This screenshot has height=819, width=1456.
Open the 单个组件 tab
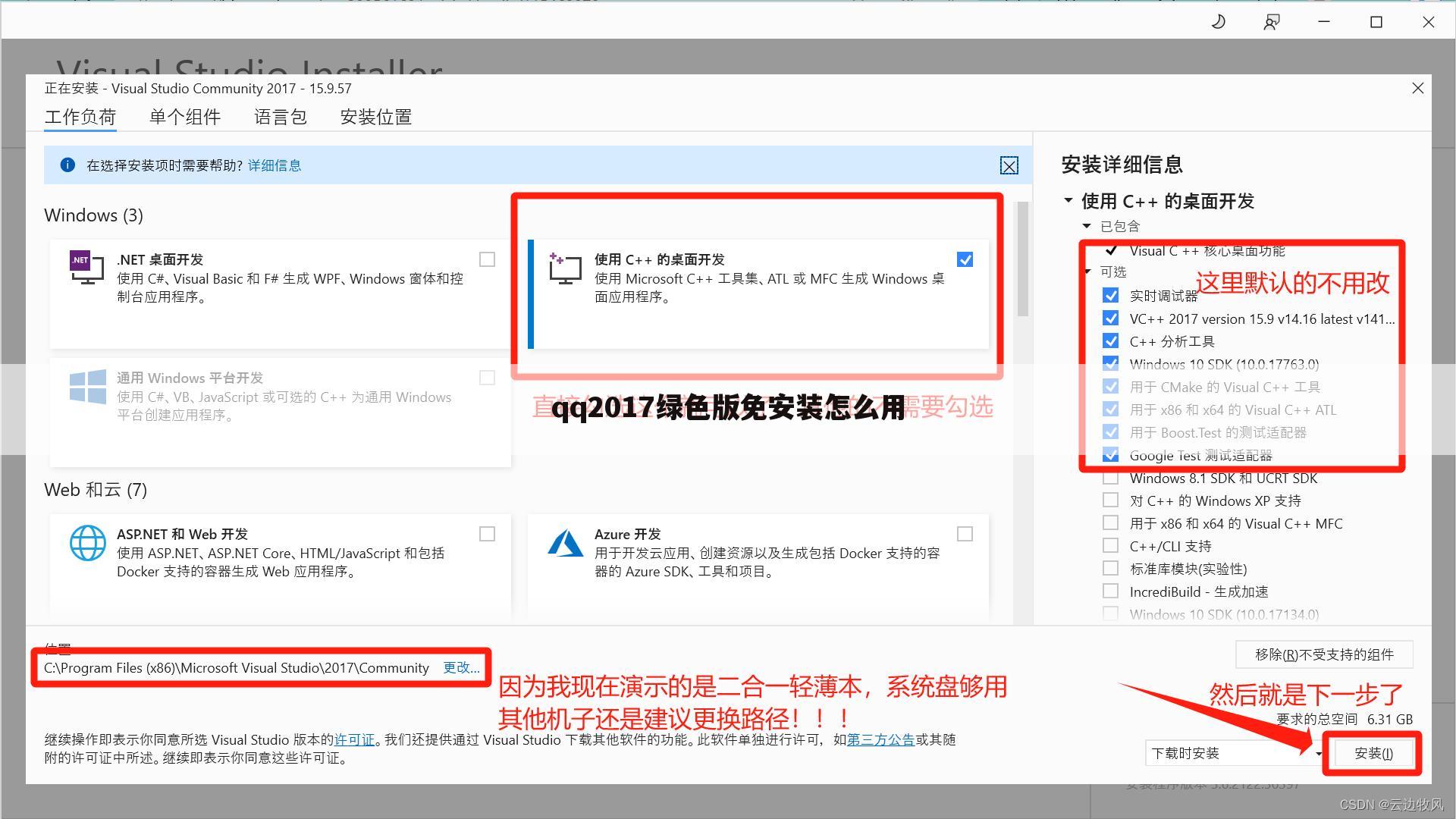185,117
